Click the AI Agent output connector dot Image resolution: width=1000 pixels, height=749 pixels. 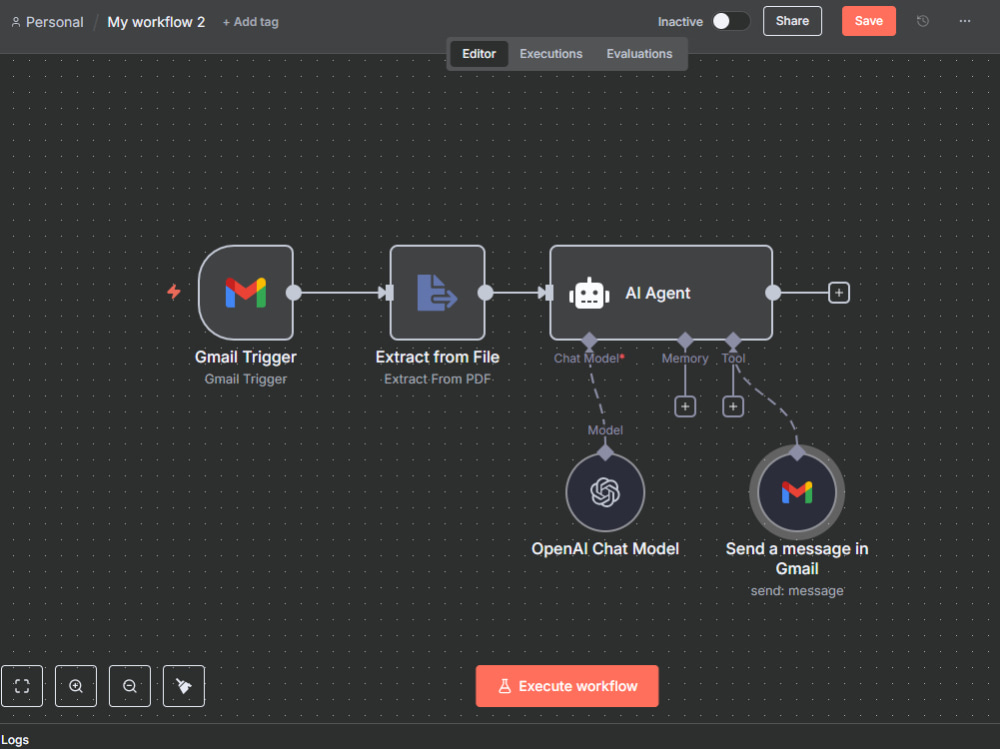point(773,293)
